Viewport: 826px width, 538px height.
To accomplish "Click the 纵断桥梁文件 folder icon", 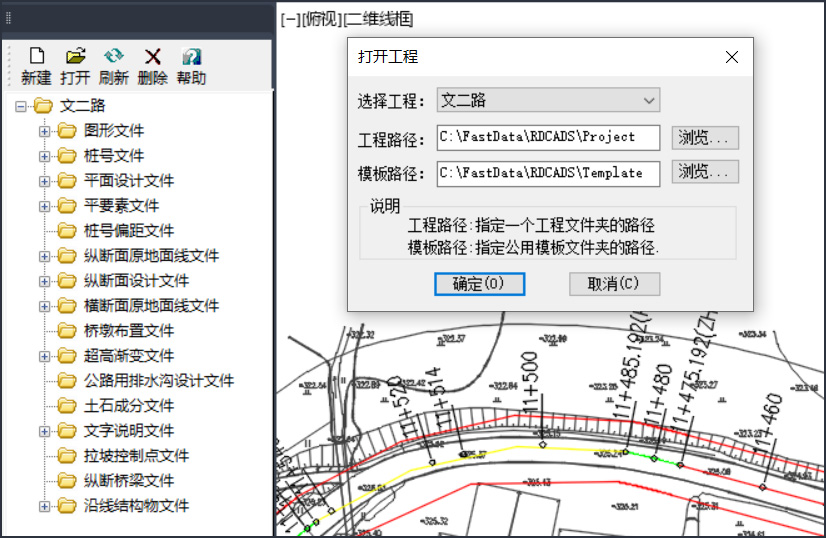I will (x=67, y=481).
